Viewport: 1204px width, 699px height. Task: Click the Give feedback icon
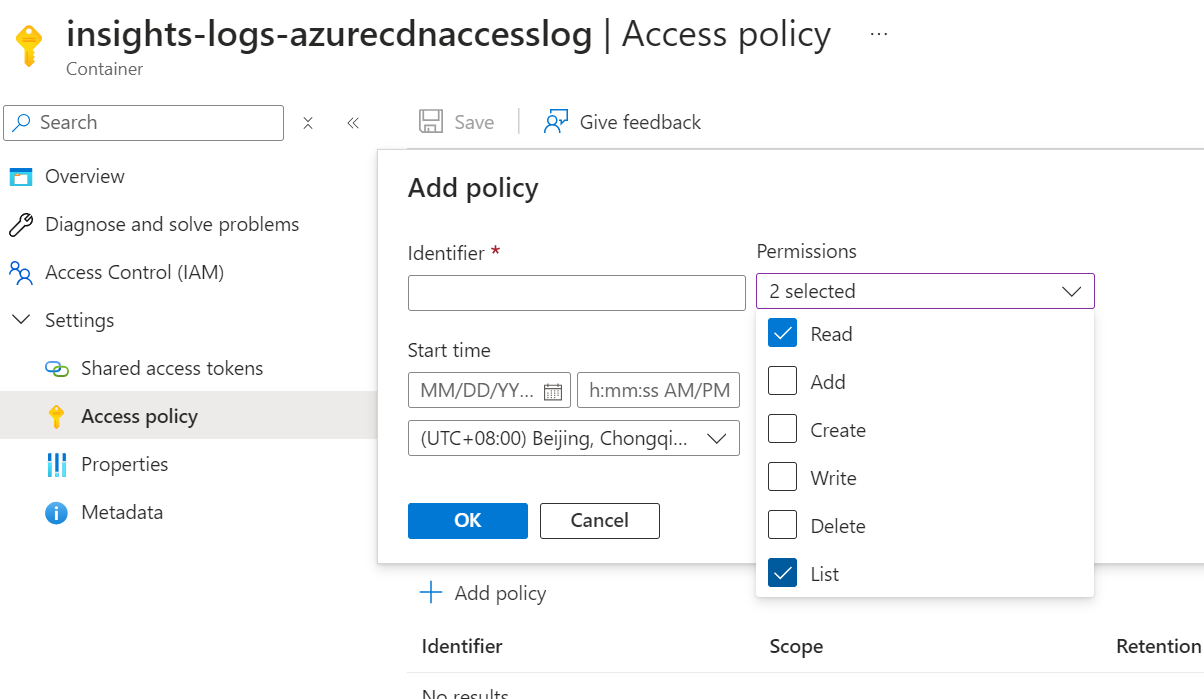(x=555, y=122)
